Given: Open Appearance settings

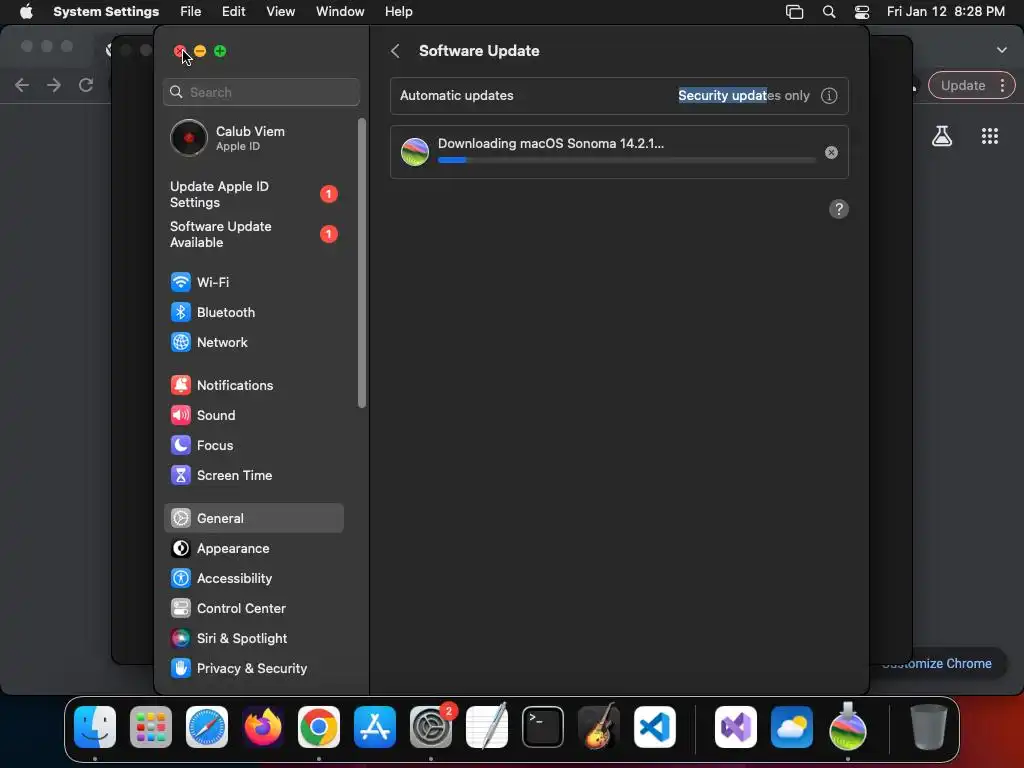Looking at the screenshot, I should (x=253, y=549).
